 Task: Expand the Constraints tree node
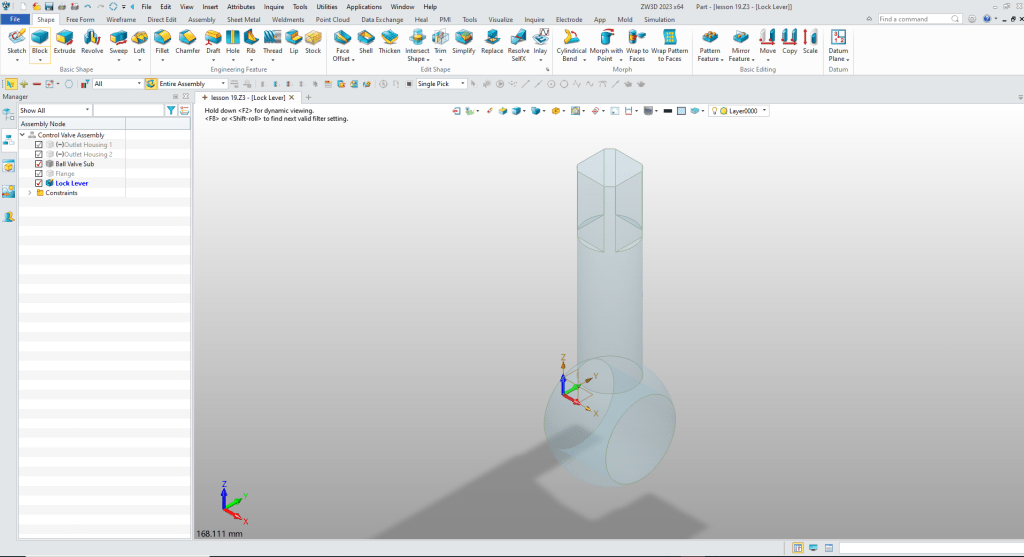(29, 193)
